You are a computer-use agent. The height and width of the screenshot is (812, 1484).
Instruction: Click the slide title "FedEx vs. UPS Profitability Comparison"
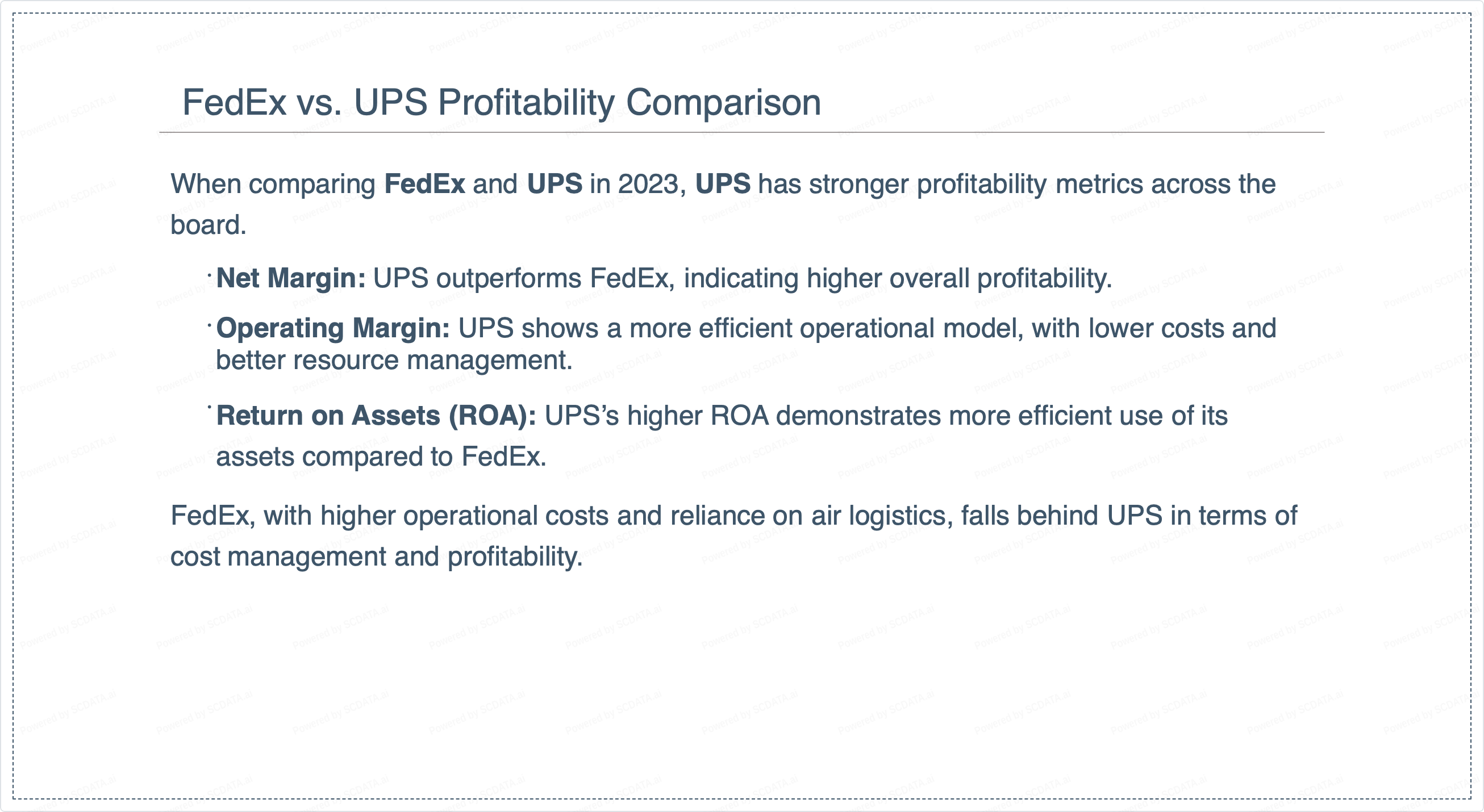click(x=501, y=103)
